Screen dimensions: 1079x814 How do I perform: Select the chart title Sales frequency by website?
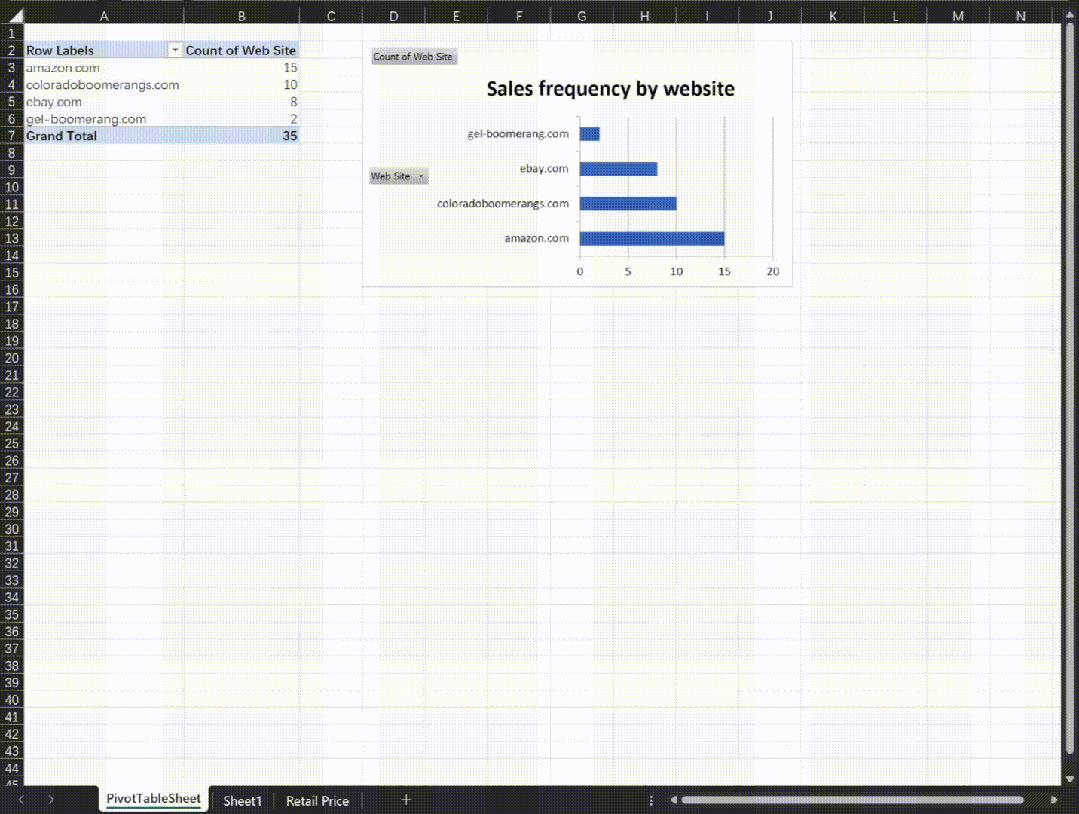point(610,89)
